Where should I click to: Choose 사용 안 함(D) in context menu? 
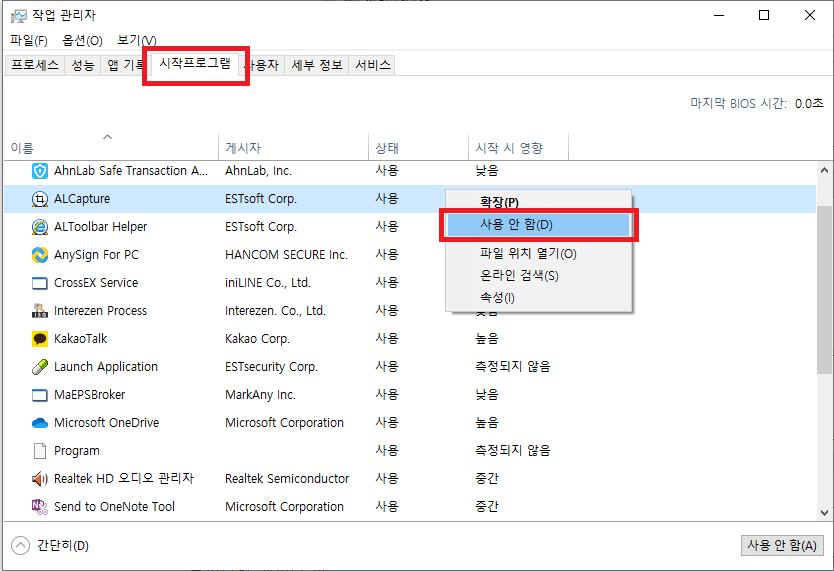(x=539, y=224)
